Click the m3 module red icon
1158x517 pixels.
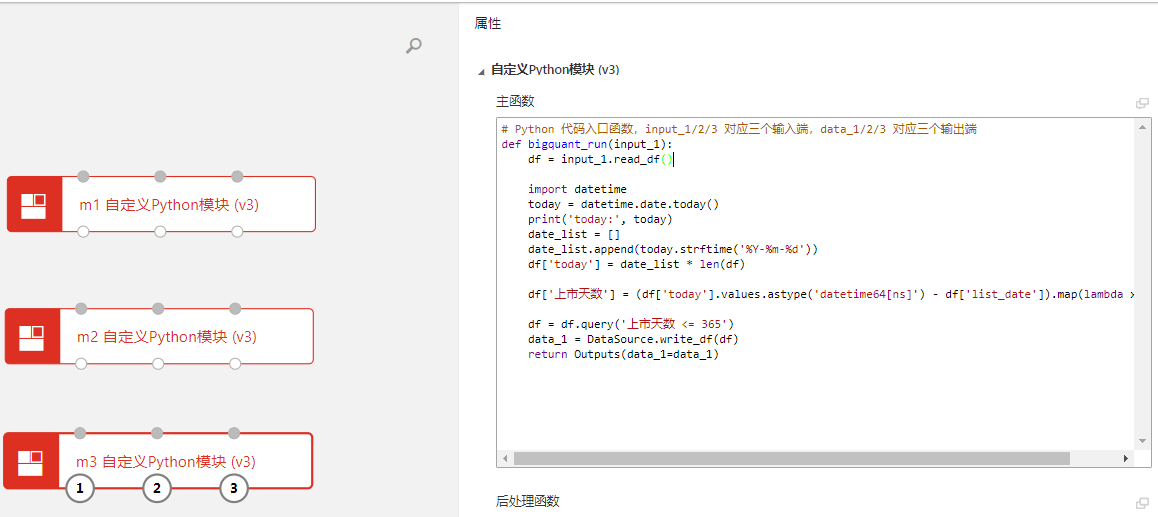[31, 461]
